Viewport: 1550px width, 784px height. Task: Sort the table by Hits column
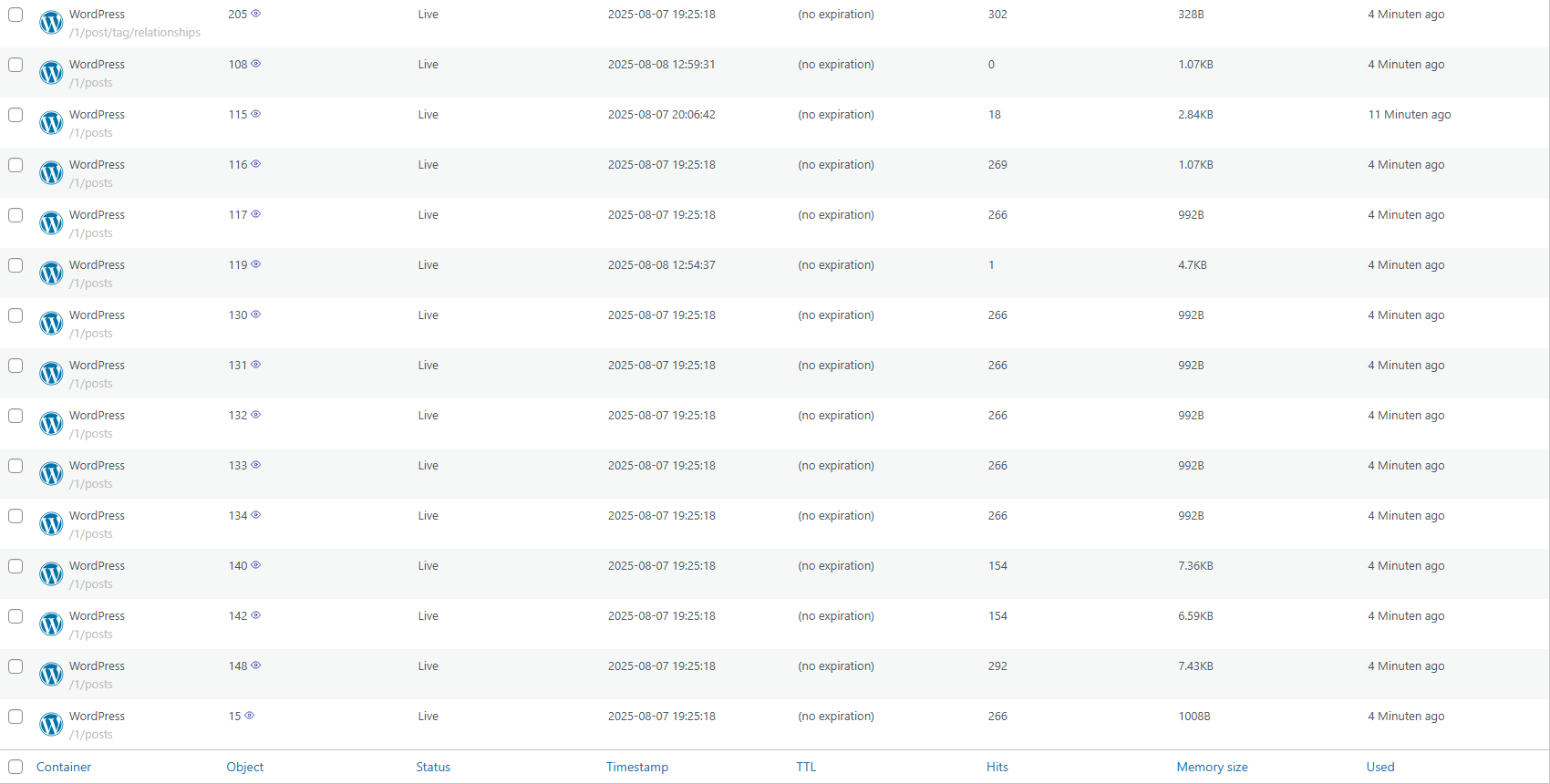pos(997,767)
